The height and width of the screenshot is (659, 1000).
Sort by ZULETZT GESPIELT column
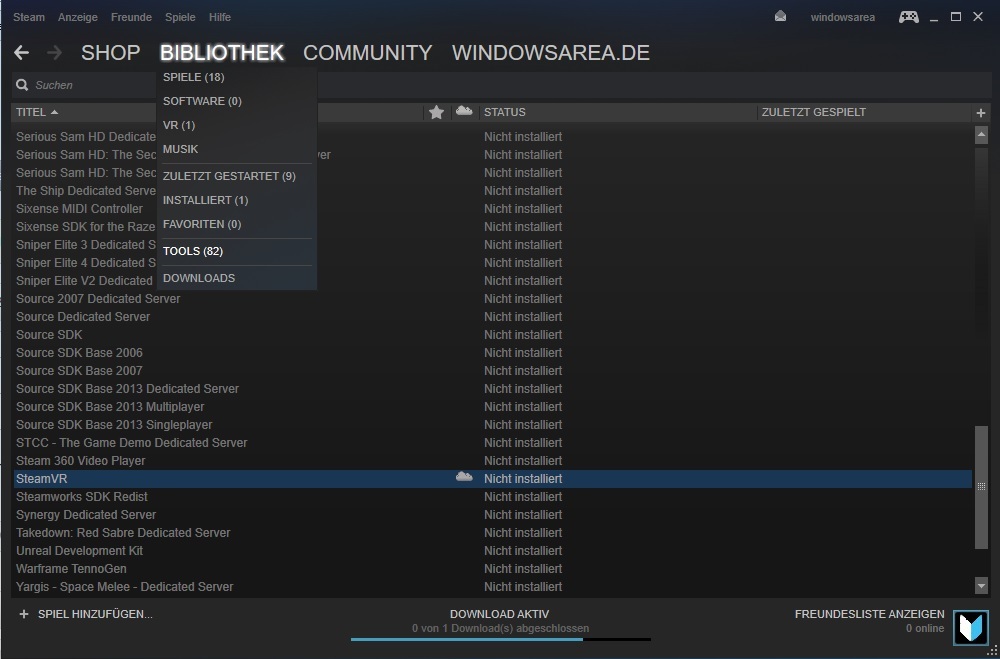(814, 112)
